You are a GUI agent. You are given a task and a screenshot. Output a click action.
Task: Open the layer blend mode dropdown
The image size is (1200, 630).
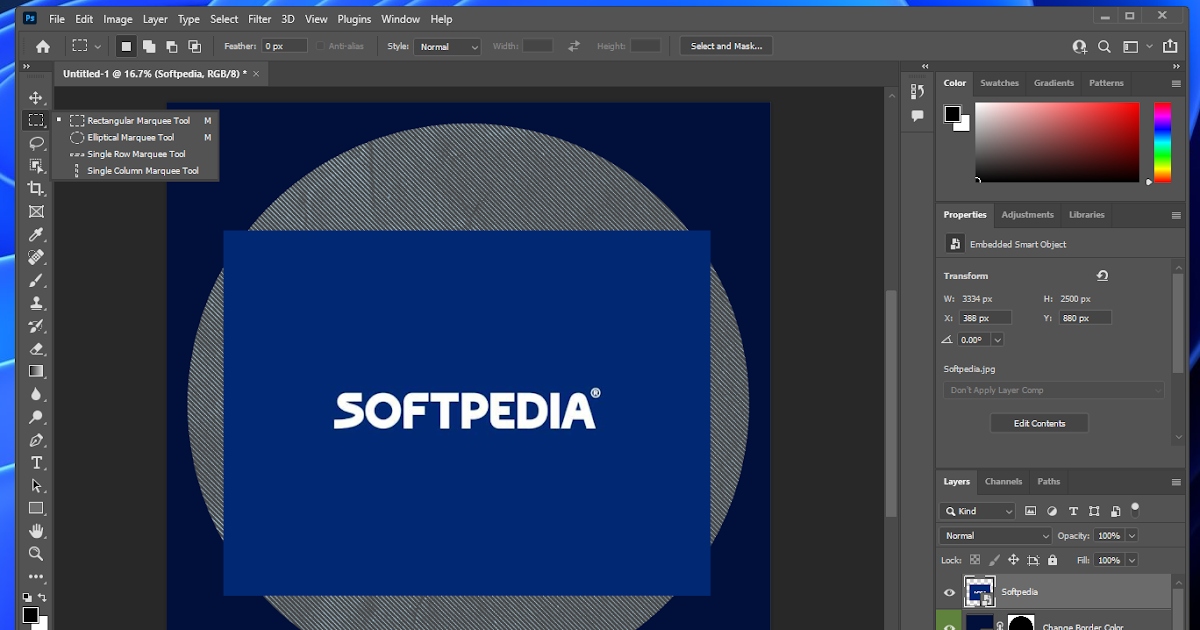[x=996, y=536]
